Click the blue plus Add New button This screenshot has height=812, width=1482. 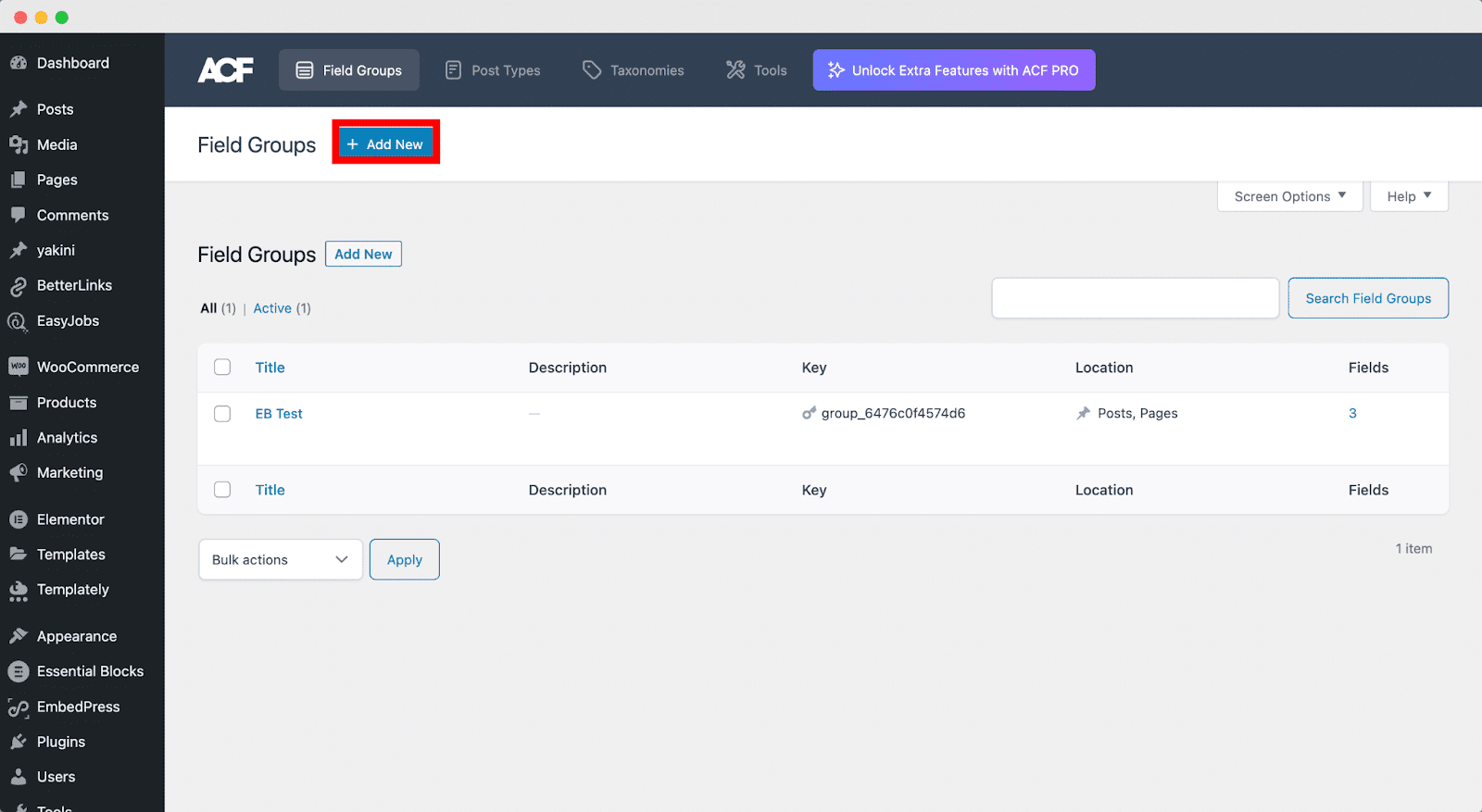(x=386, y=144)
